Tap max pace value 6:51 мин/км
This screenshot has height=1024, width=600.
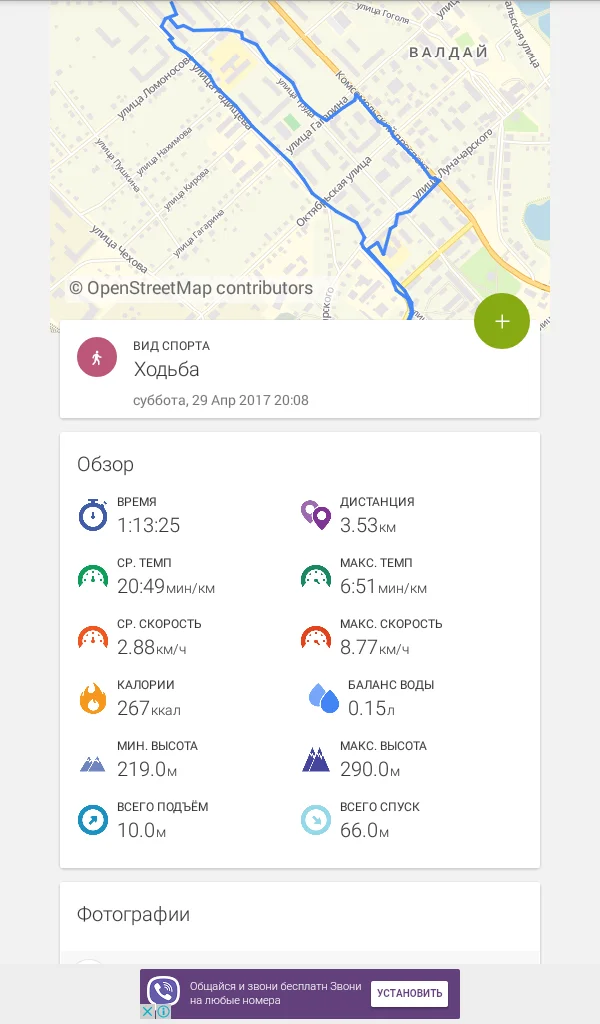tap(383, 586)
